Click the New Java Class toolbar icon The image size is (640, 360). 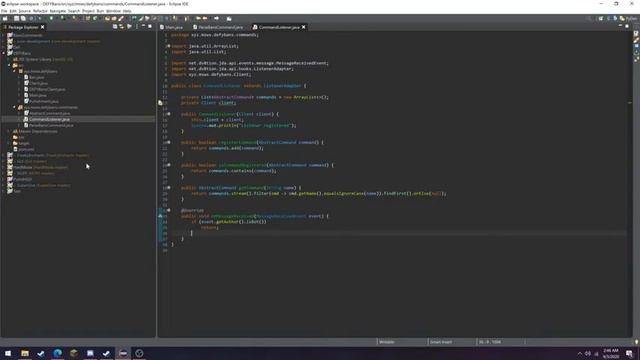[95, 18]
